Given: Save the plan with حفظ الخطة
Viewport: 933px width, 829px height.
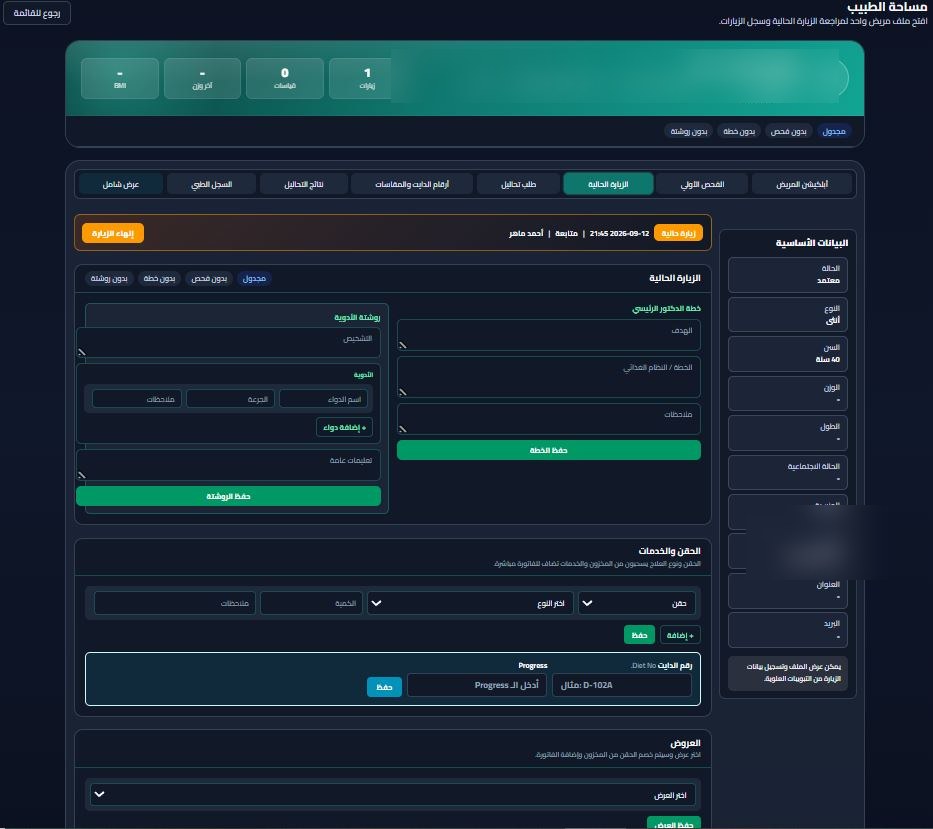Looking at the screenshot, I should [x=549, y=450].
